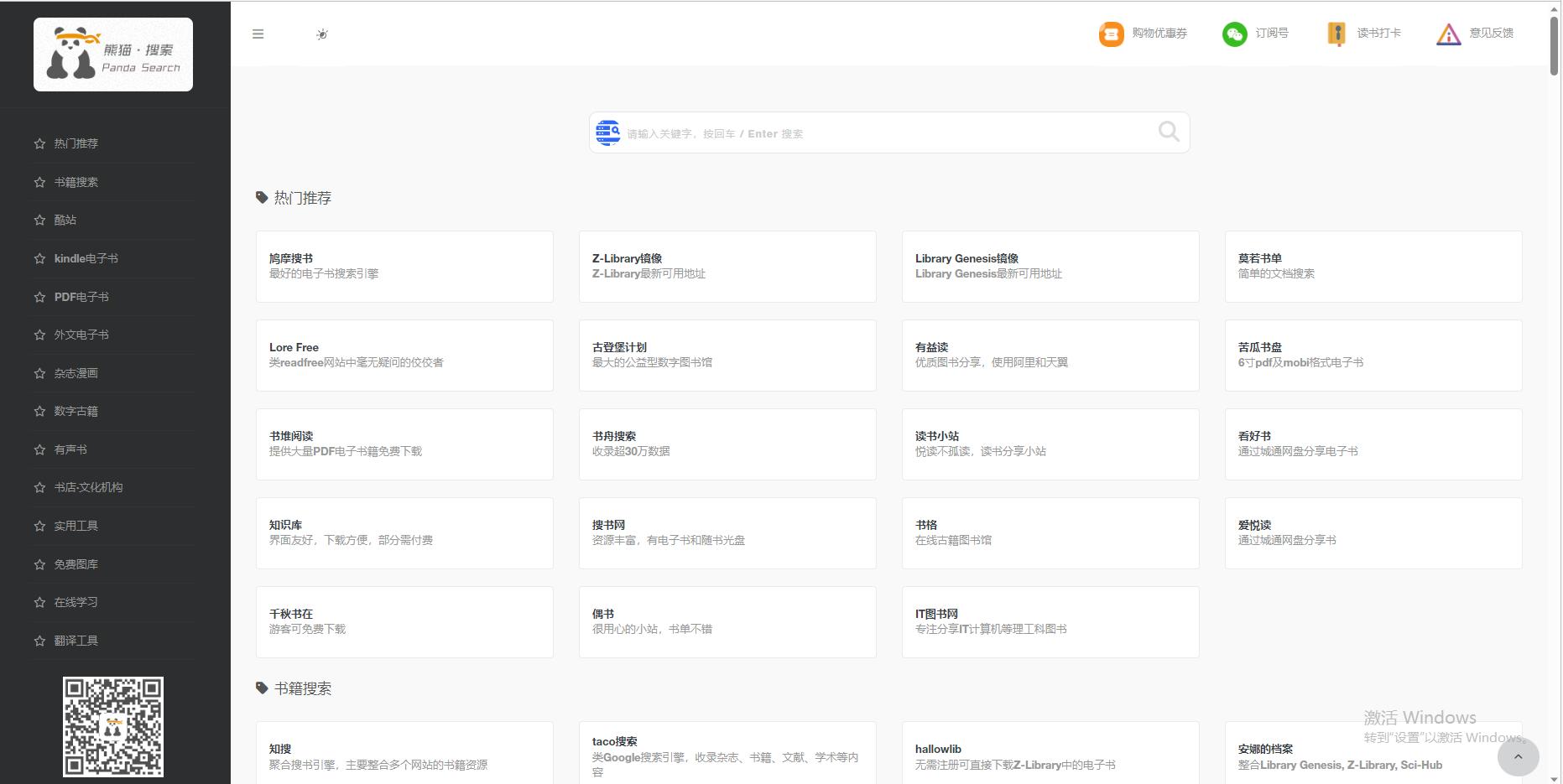The image size is (1563, 784).
Task: Click the 意见反馈 feedback warning icon
Action: (x=1448, y=34)
